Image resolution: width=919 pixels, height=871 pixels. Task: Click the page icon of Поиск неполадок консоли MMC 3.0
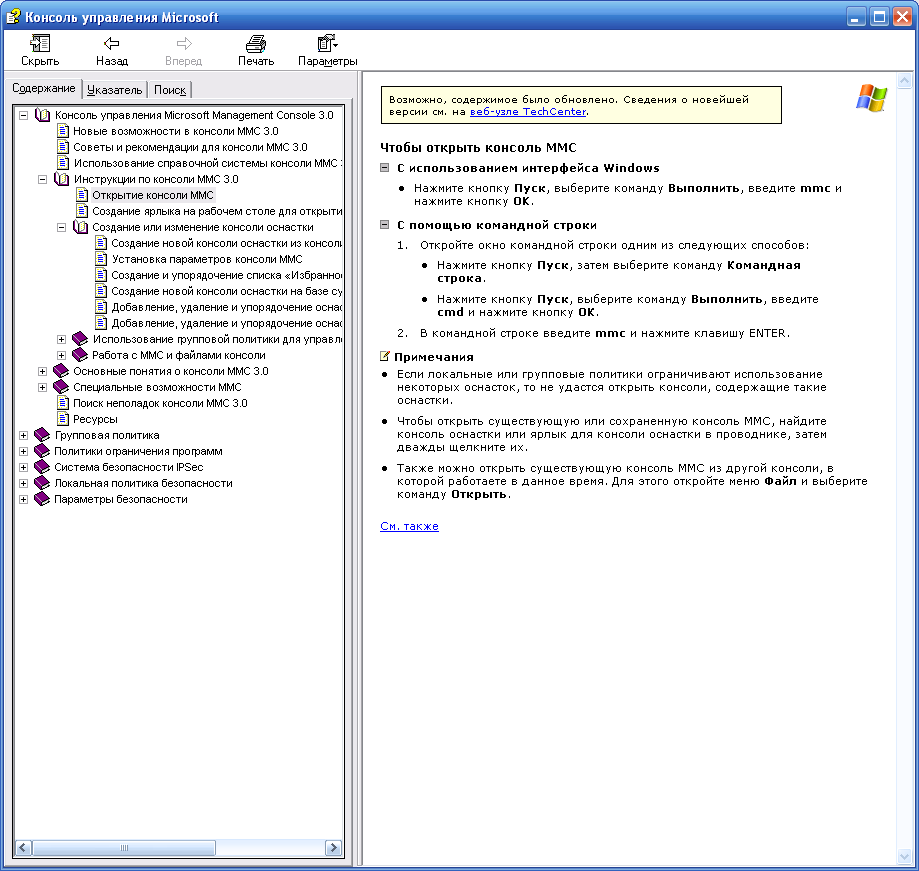point(63,403)
